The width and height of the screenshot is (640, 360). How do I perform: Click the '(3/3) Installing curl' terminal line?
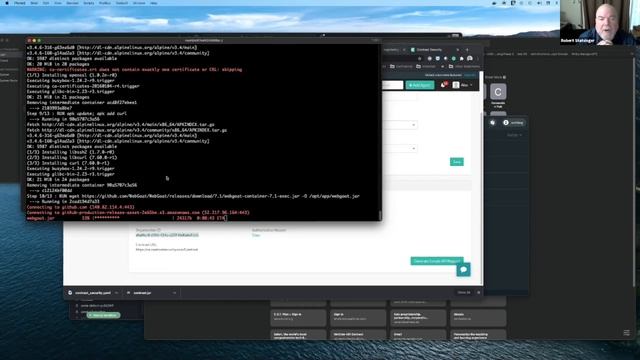(68, 163)
